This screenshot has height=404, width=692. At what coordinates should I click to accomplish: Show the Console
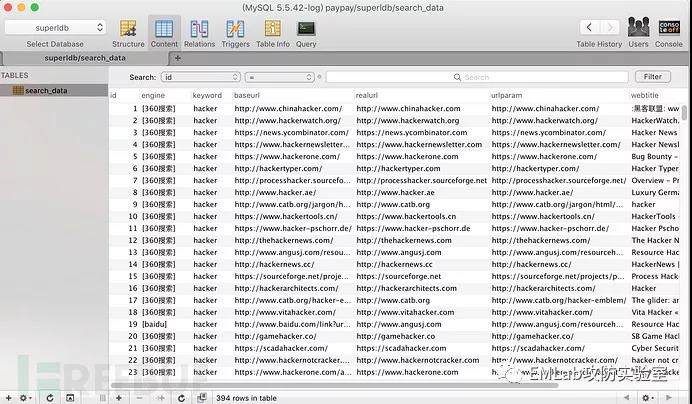point(669,32)
